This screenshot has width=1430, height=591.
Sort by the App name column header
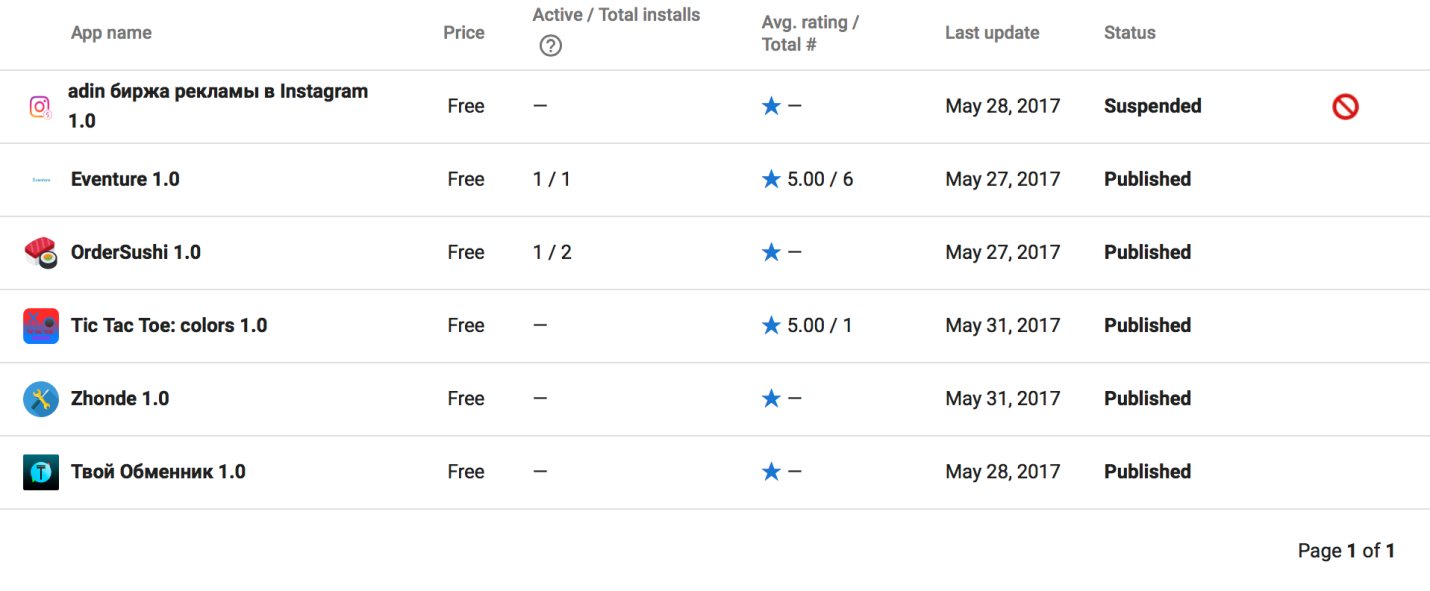[111, 33]
